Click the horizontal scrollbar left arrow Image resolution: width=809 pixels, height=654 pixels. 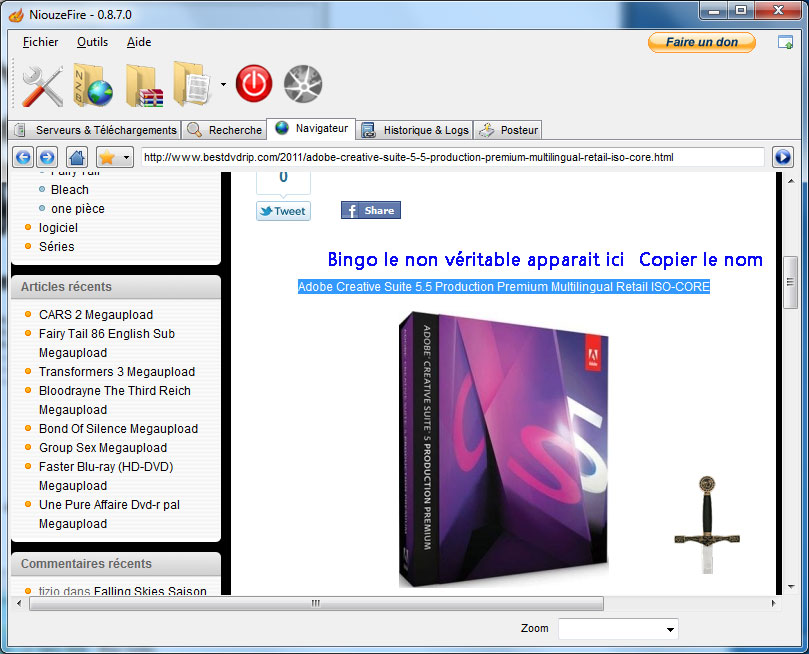click(x=19, y=603)
